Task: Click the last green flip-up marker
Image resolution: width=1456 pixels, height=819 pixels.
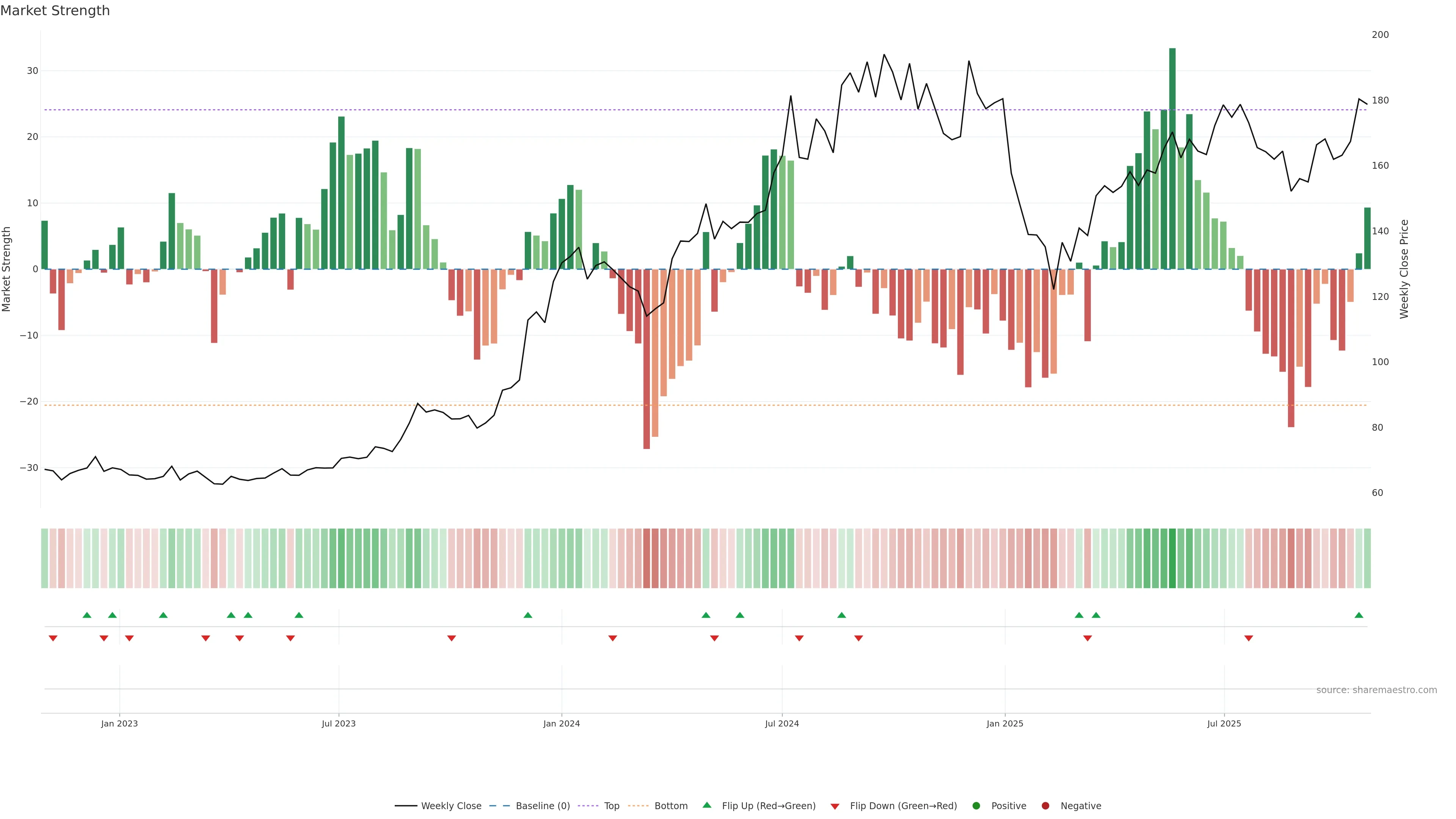Action: (x=1359, y=615)
